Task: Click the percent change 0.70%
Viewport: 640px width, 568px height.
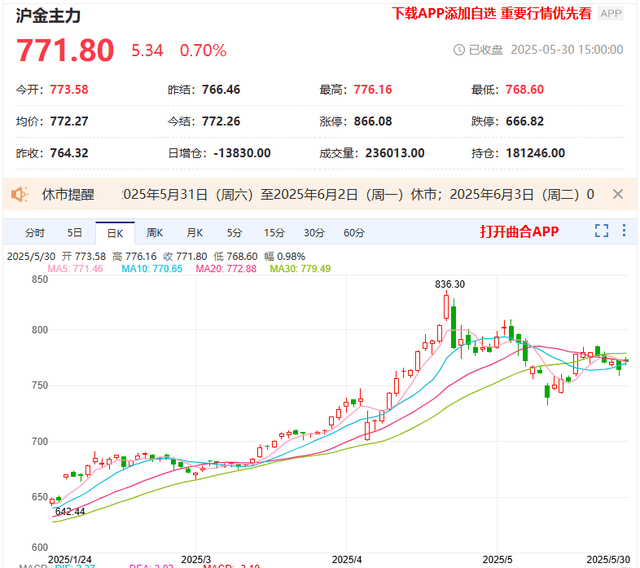Action: (203, 51)
